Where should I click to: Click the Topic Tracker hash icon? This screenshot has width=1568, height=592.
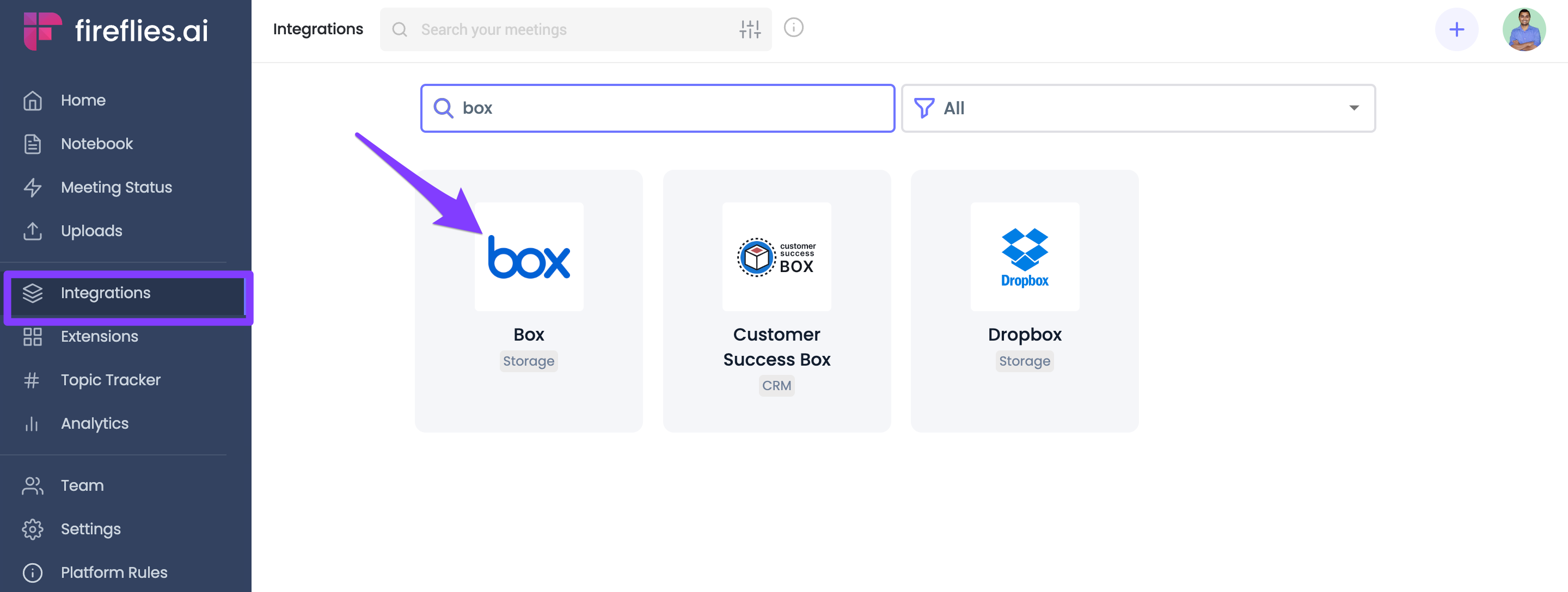click(32, 380)
